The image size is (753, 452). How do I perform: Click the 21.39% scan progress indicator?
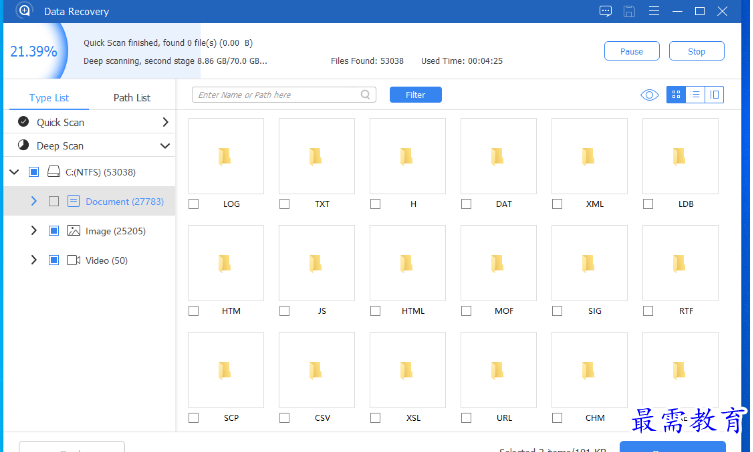34,51
